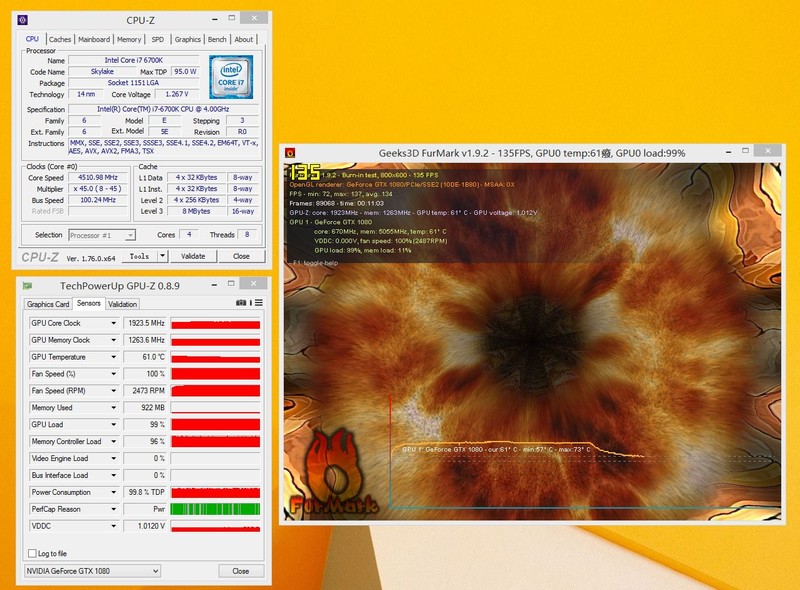Click the Core Speed 4510.98 MHz field

point(97,177)
